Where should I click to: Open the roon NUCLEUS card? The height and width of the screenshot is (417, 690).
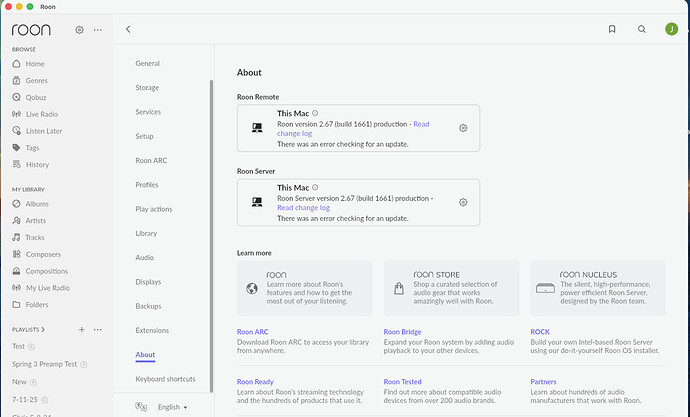click(x=598, y=288)
